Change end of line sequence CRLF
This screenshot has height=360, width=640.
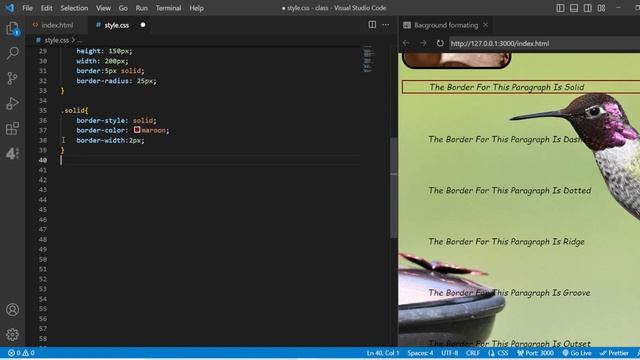pos(473,353)
